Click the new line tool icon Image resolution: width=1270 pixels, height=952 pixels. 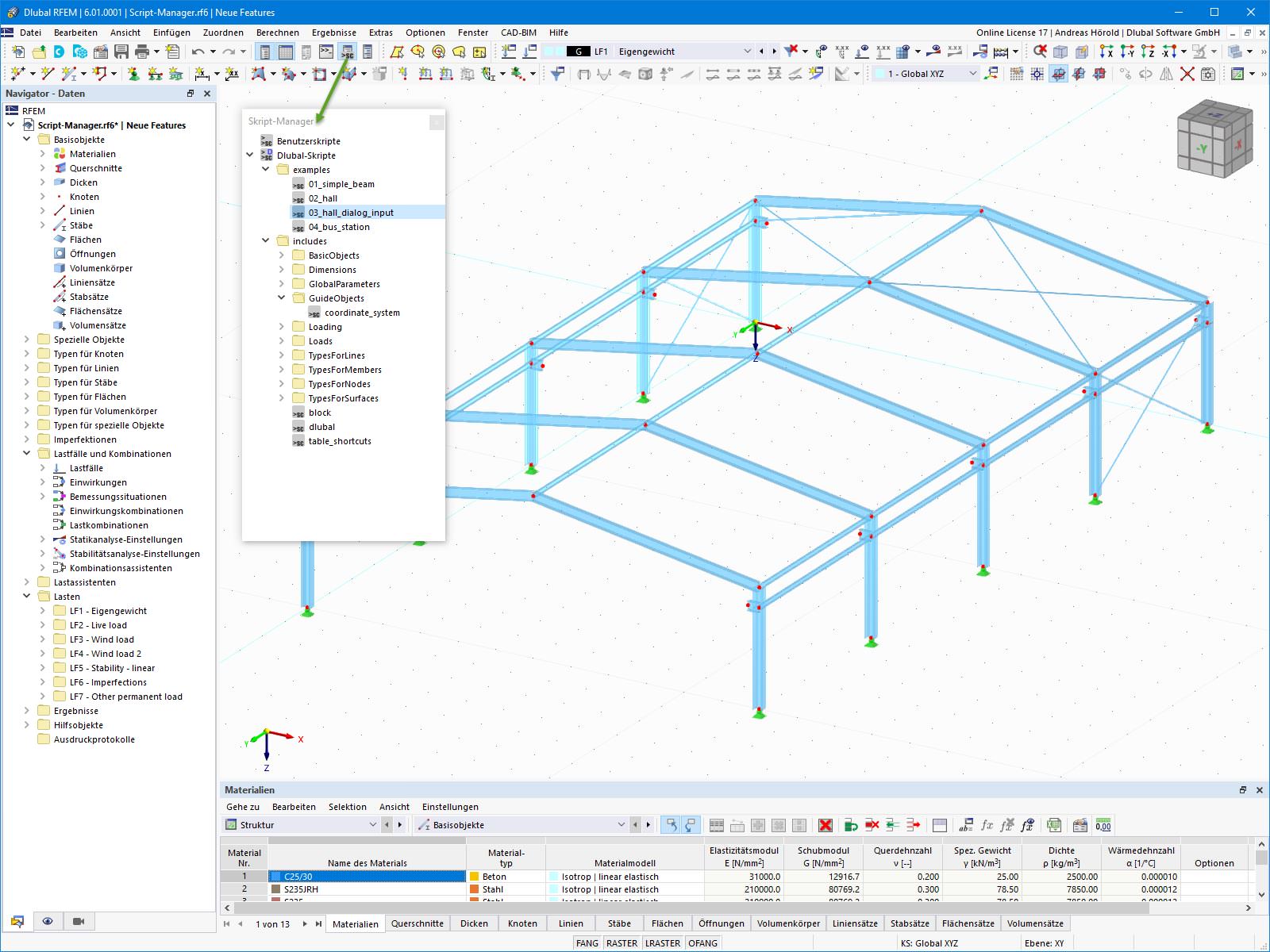click(48, 74)
